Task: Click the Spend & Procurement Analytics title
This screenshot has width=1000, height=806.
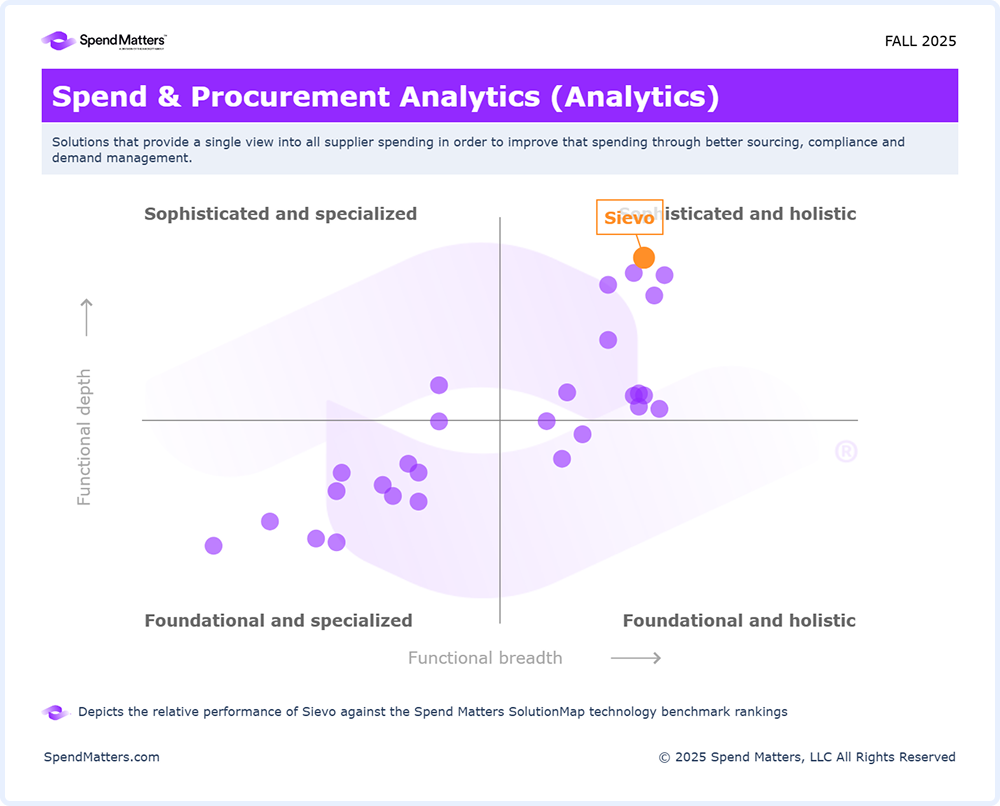Action: (385, 97)
